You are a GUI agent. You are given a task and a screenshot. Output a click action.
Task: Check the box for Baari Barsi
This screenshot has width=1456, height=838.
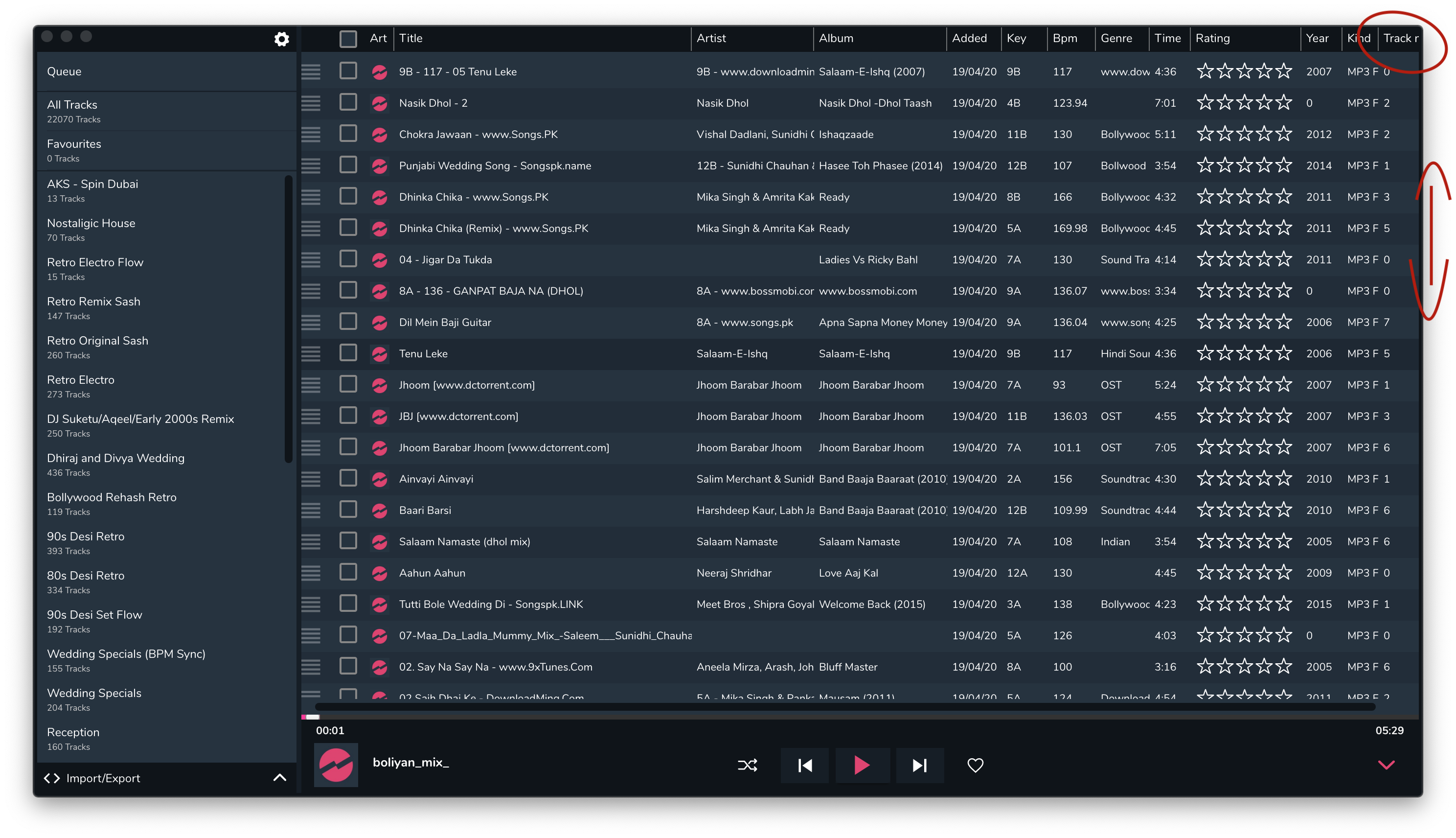coord(348,510)
